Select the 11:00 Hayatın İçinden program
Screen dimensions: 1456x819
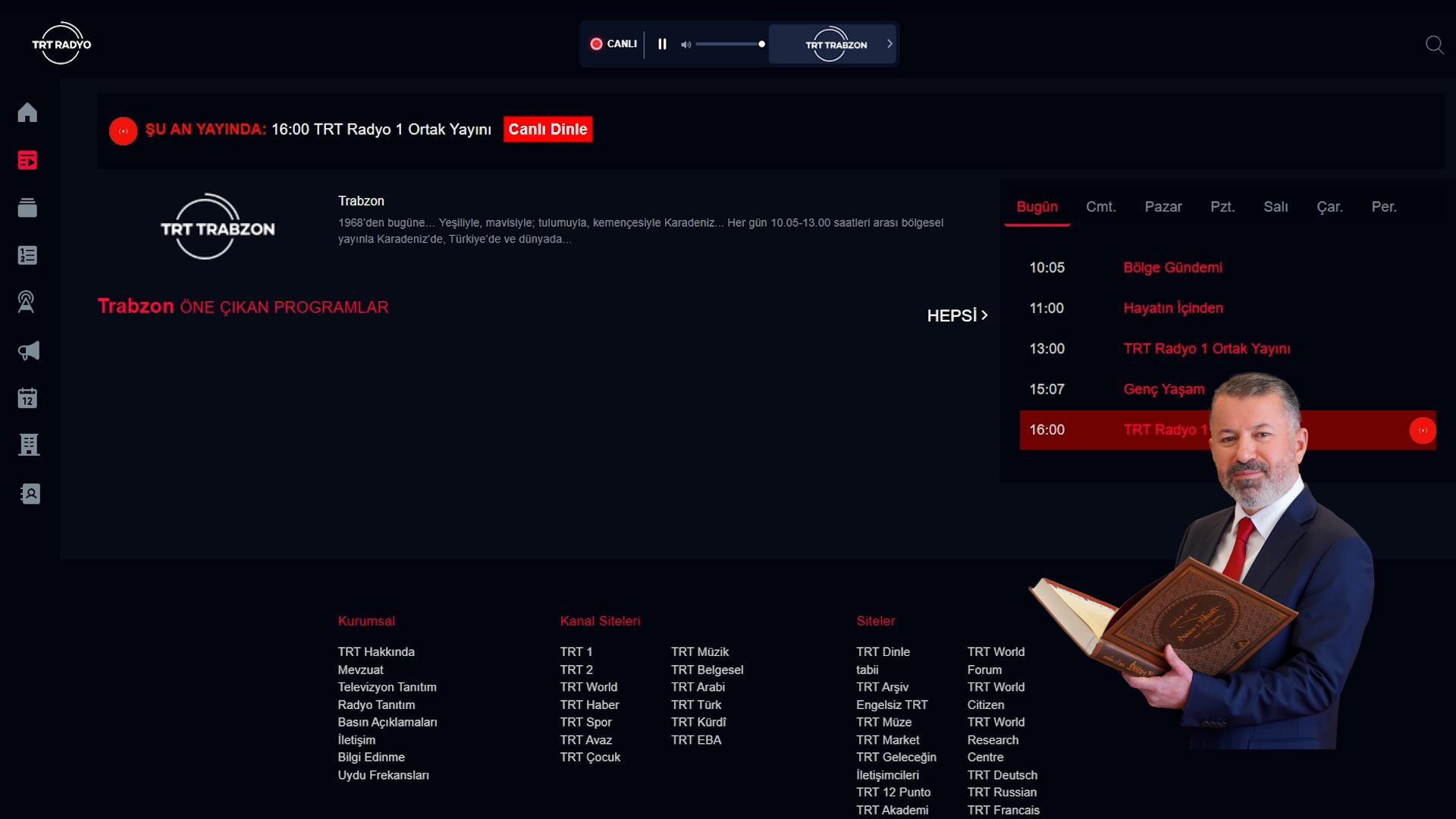pos(1172,308)
